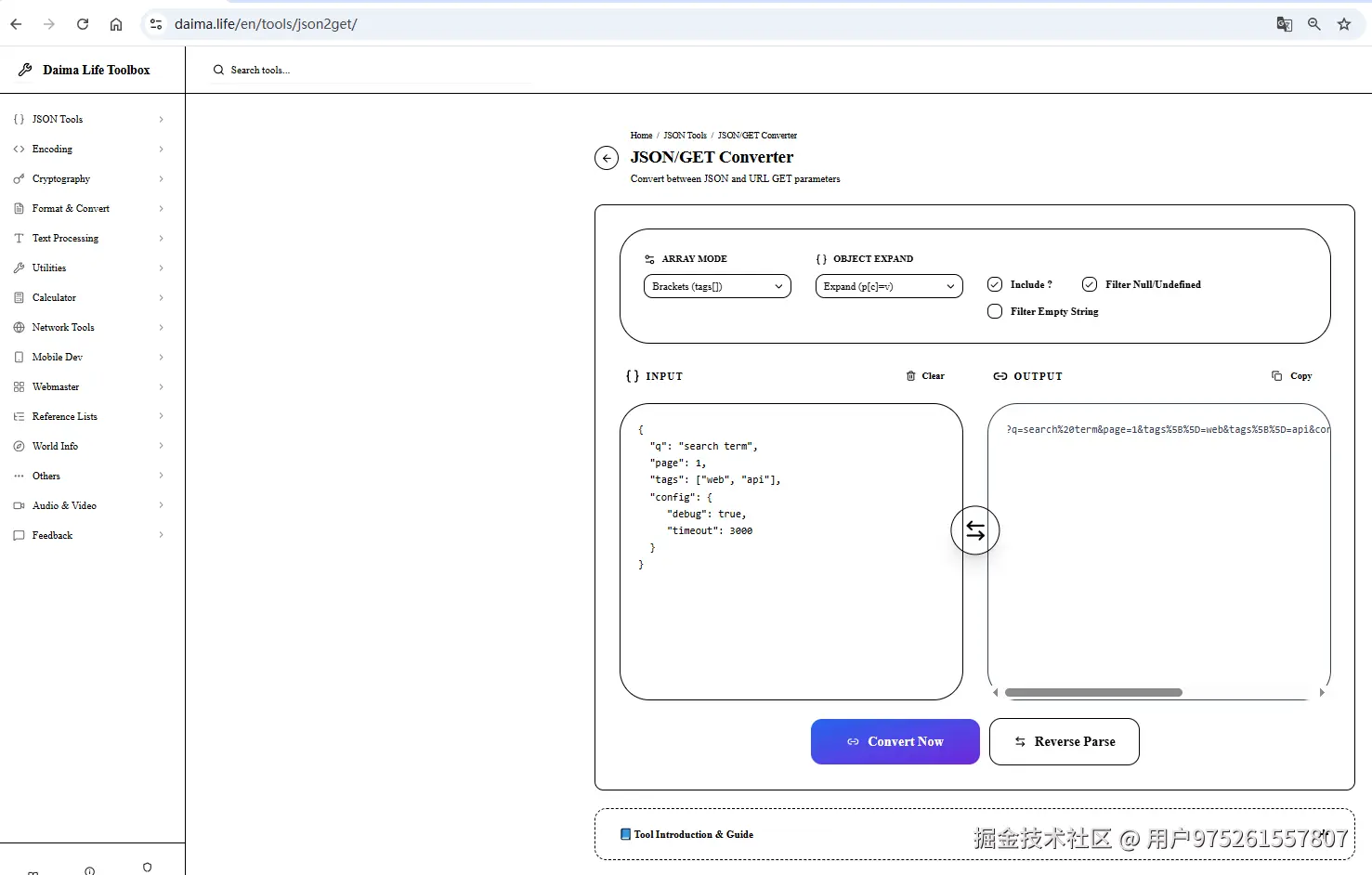Reload the page with the refresh icon
The height and width of the screenshot is (875, 1372).
tap(83, 24)
